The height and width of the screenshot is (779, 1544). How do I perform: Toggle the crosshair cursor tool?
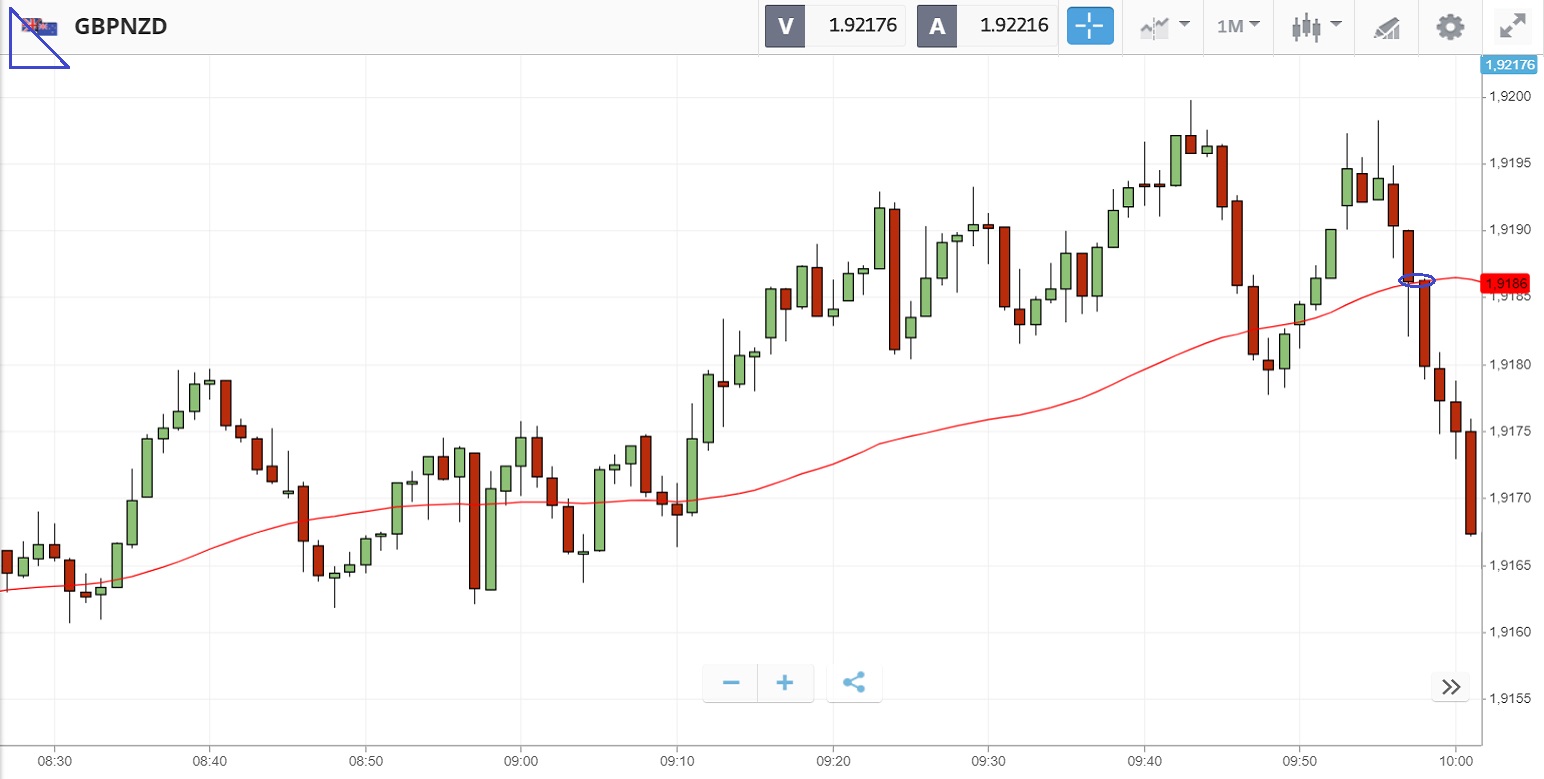pyautogui.click(x=1089, y=26)
